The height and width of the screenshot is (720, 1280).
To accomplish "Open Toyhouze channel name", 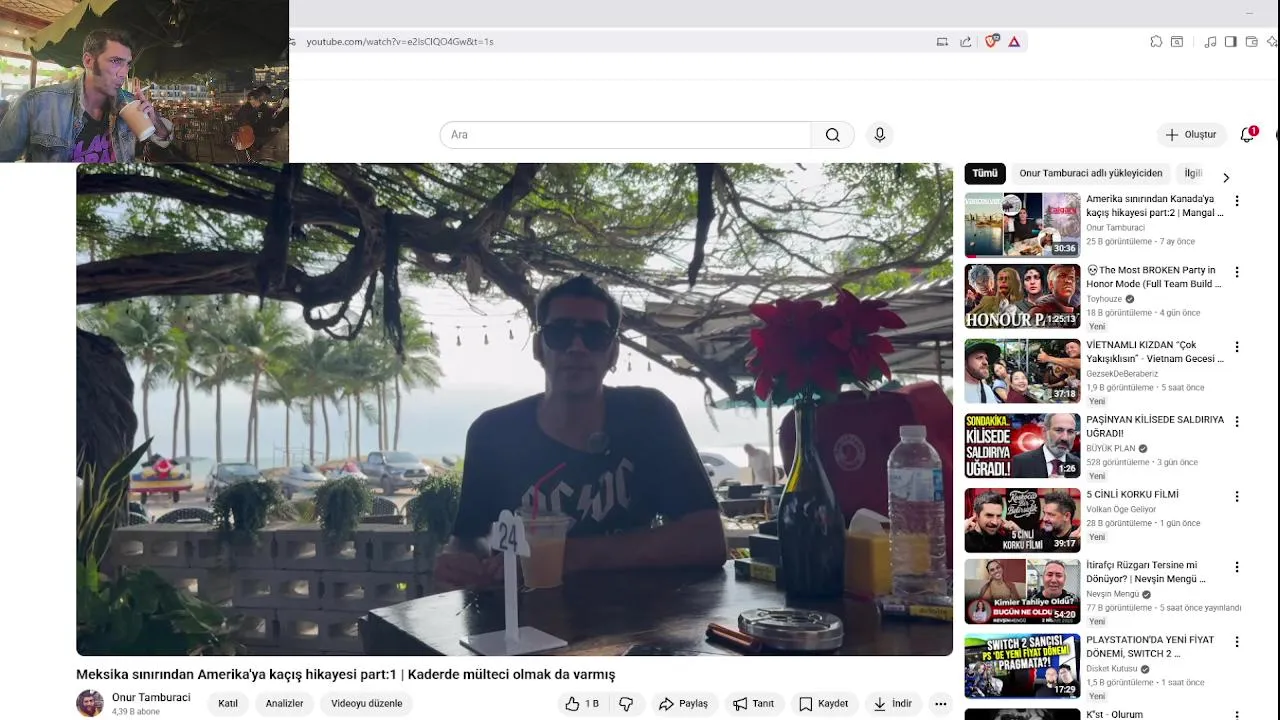I will coord(1104,299).
